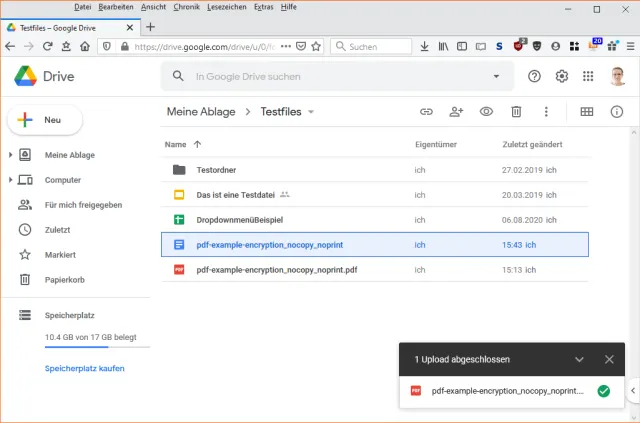Click the Speicherplatz kaufen link
This screenshot has width=640, height=423.
click(85, 368)
